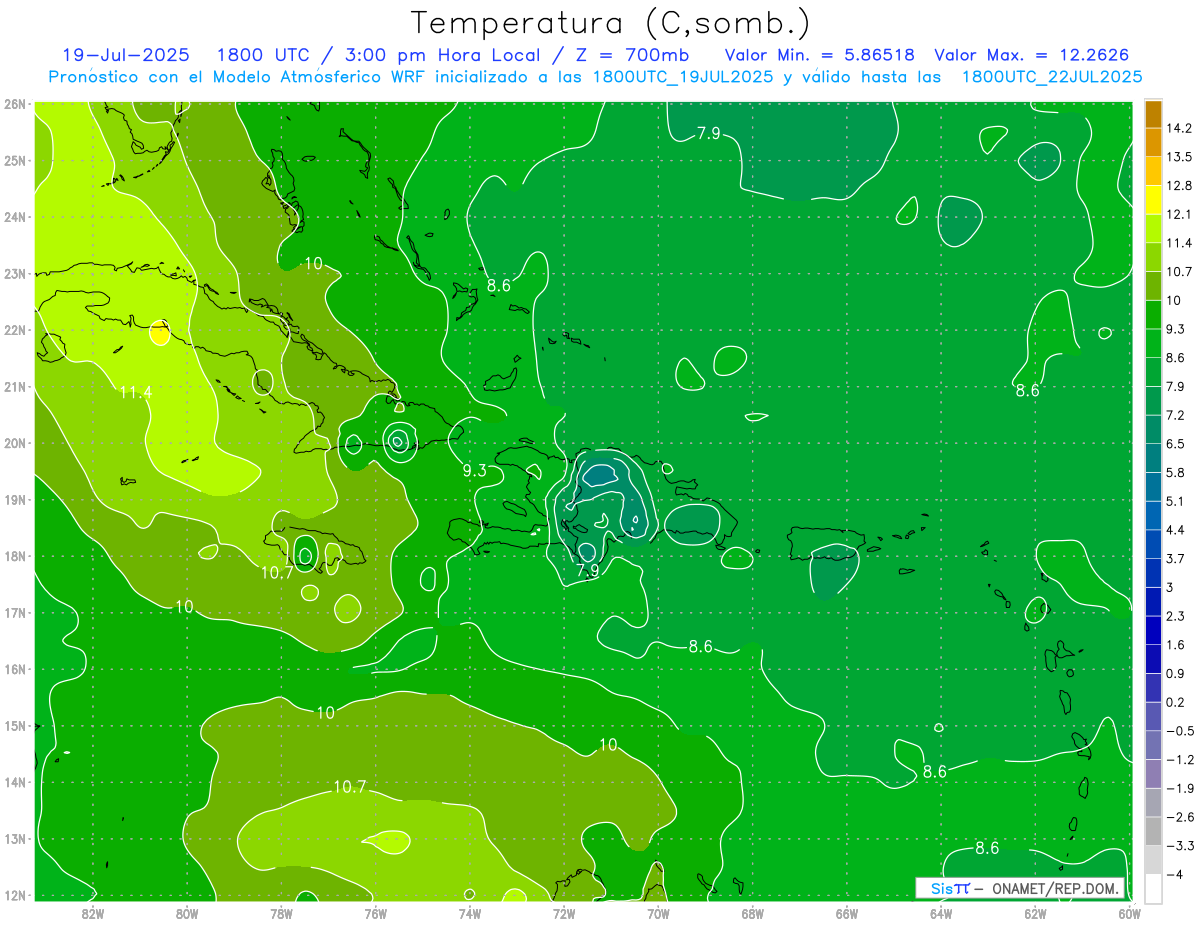Click the '8.6' contour label near 13N 63W
Image resolution: width=1200 pixels, height=927 pixels.
coord(987,848)
